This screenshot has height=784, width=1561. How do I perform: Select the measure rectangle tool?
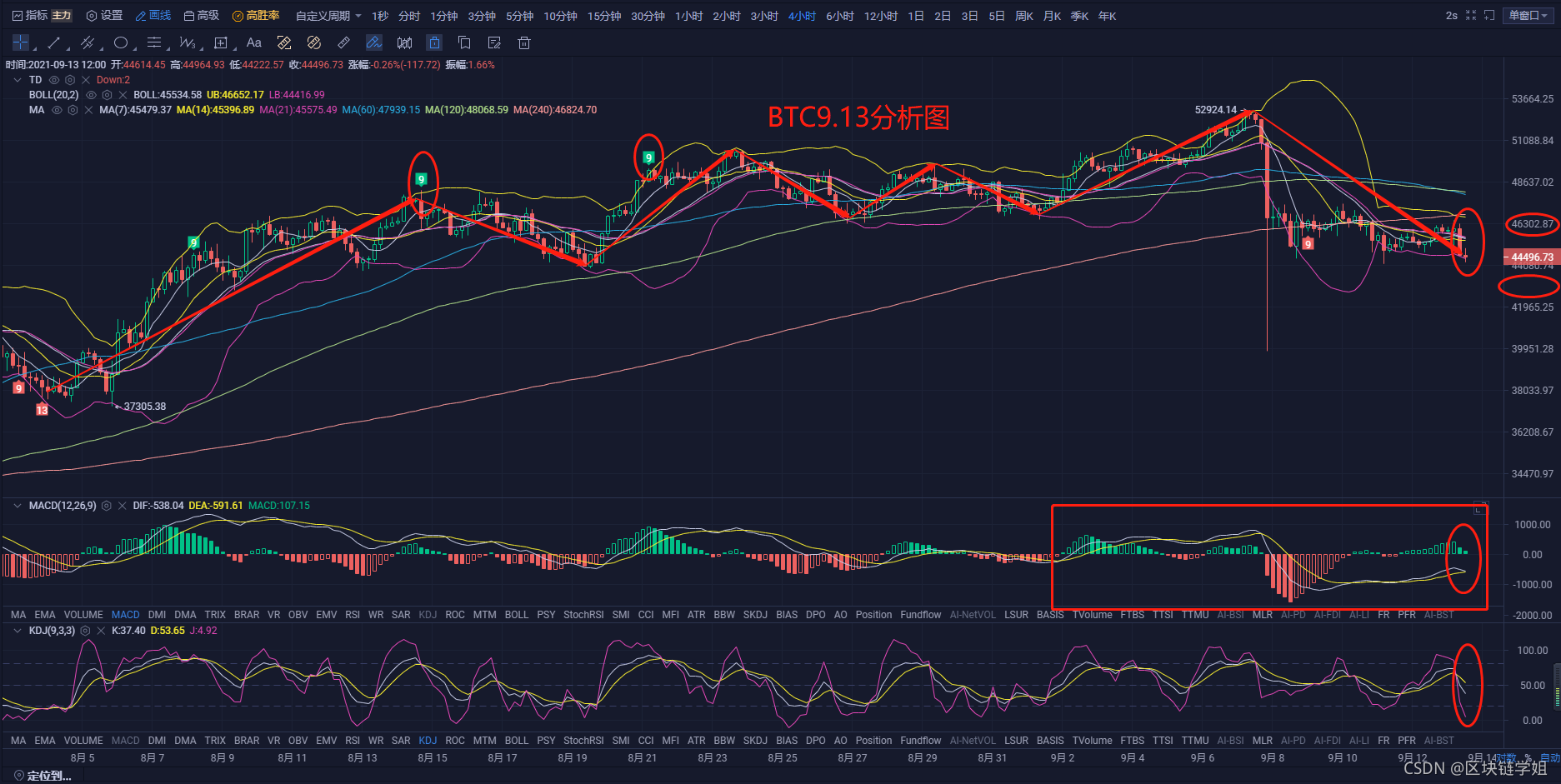tap(221, 42)
